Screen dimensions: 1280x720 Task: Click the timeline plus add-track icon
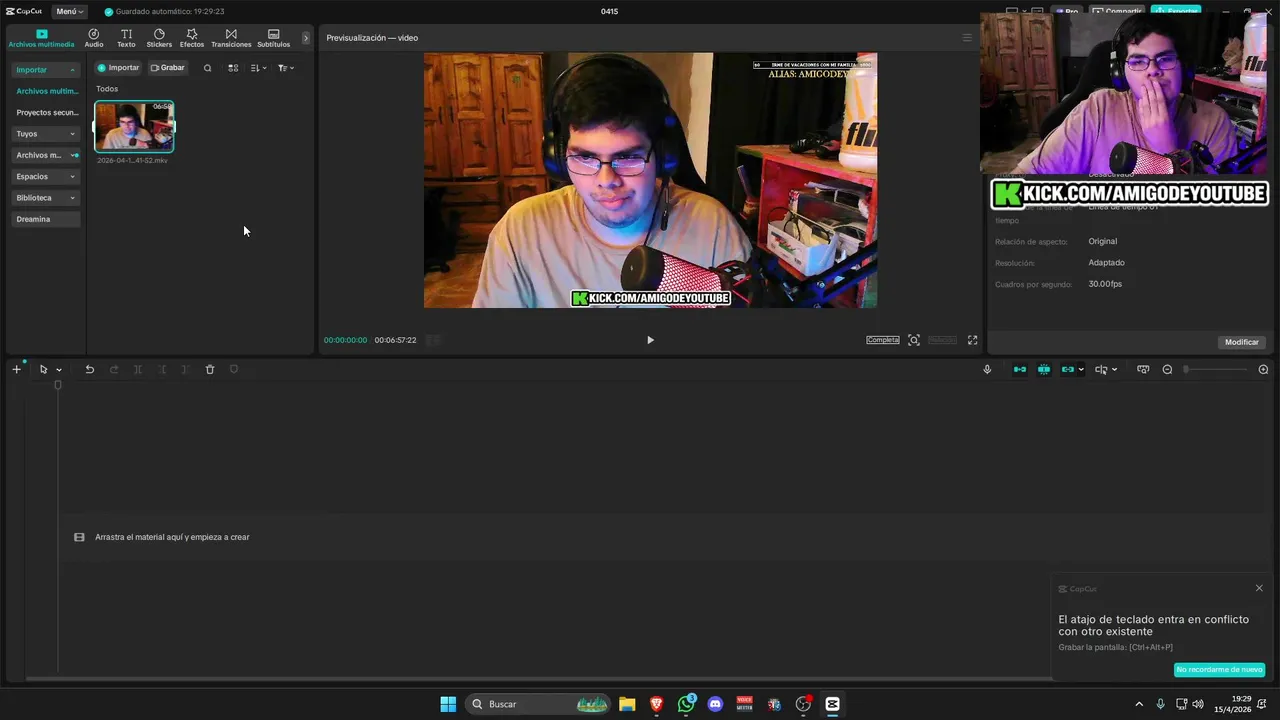coord(16,369)
